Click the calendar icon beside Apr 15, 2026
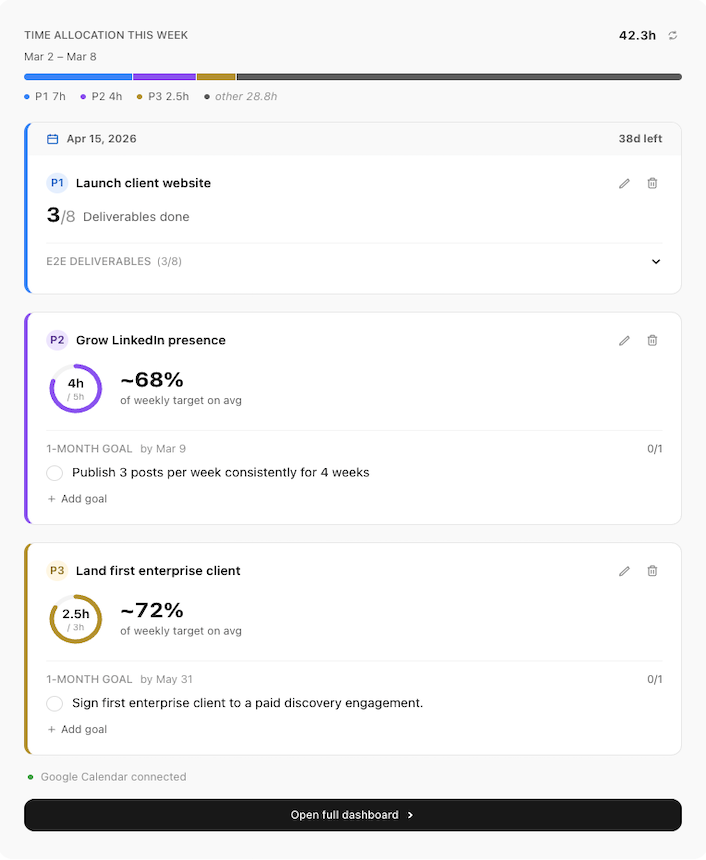The width and height of the screenshot is (706, 860). [x=53, y=139]
